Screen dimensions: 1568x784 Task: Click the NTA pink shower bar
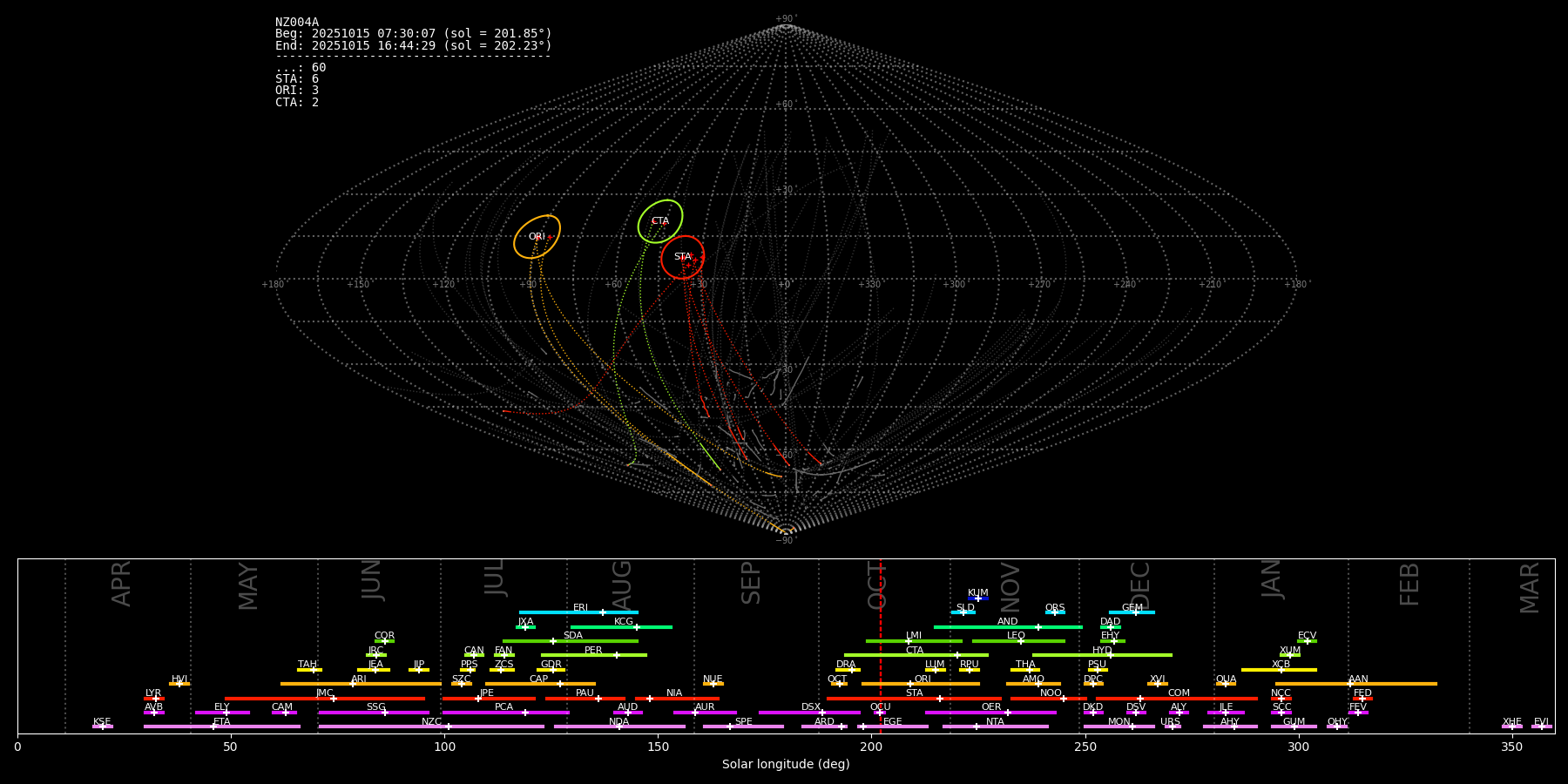coord(996,727)
